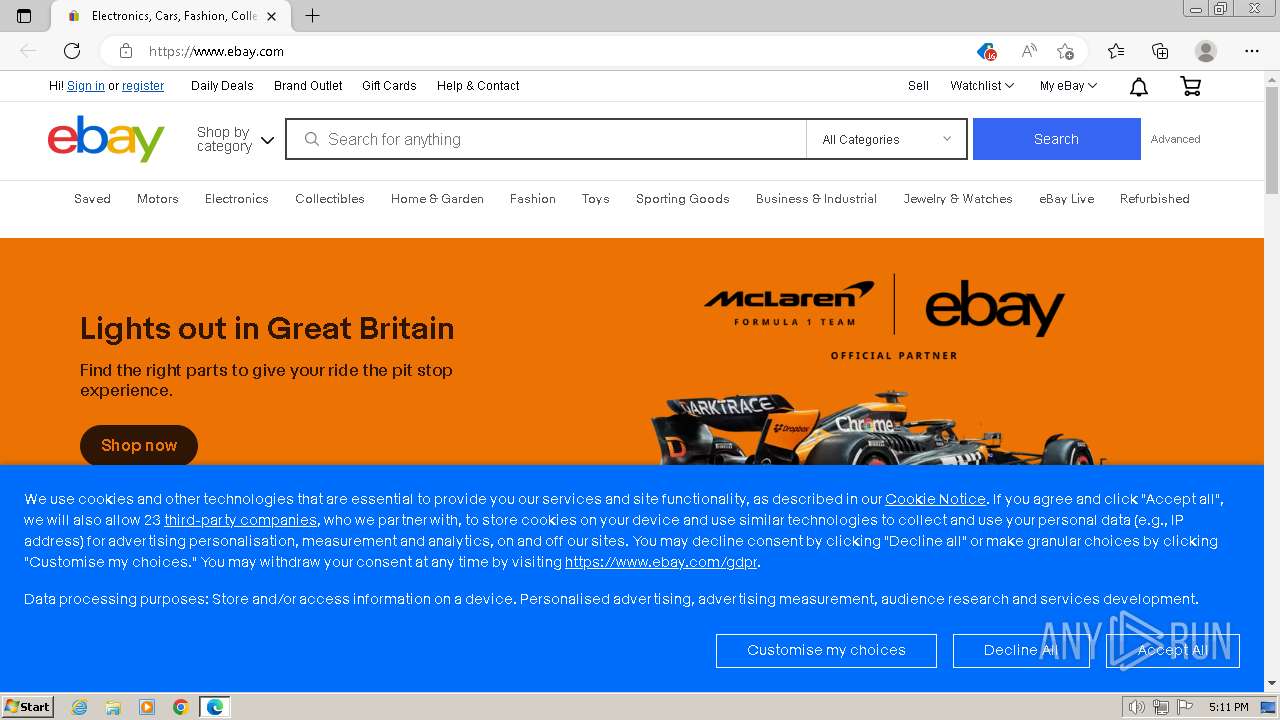Open File Explorer from taskbar

[x=113, y=707]
